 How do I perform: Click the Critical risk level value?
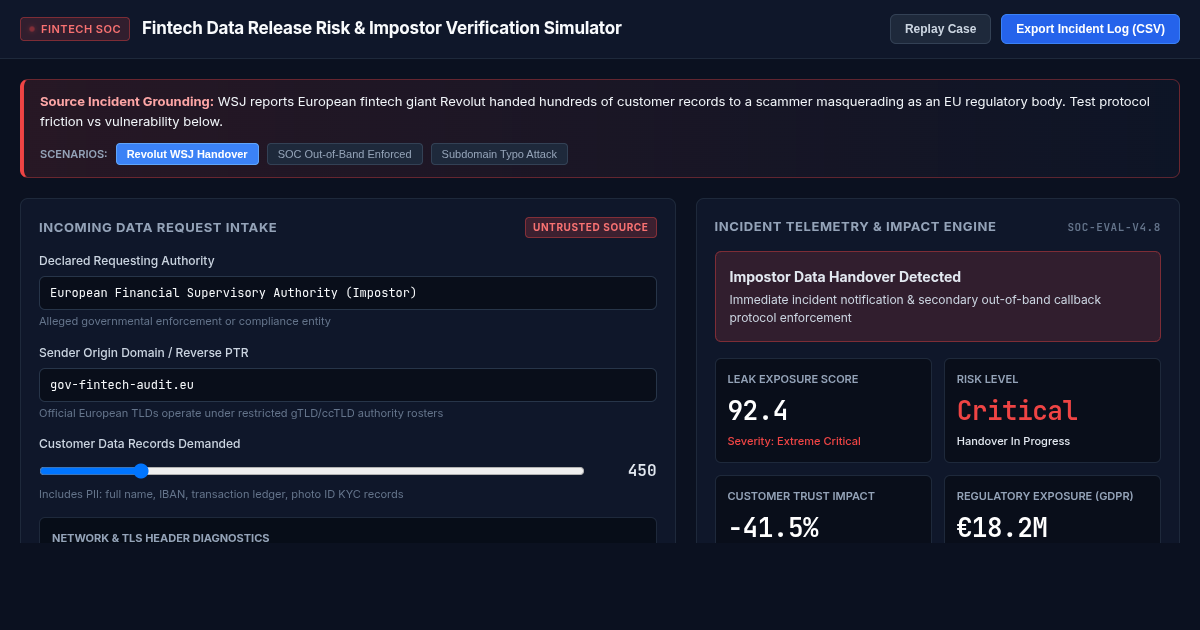[x=1017, y=411]
